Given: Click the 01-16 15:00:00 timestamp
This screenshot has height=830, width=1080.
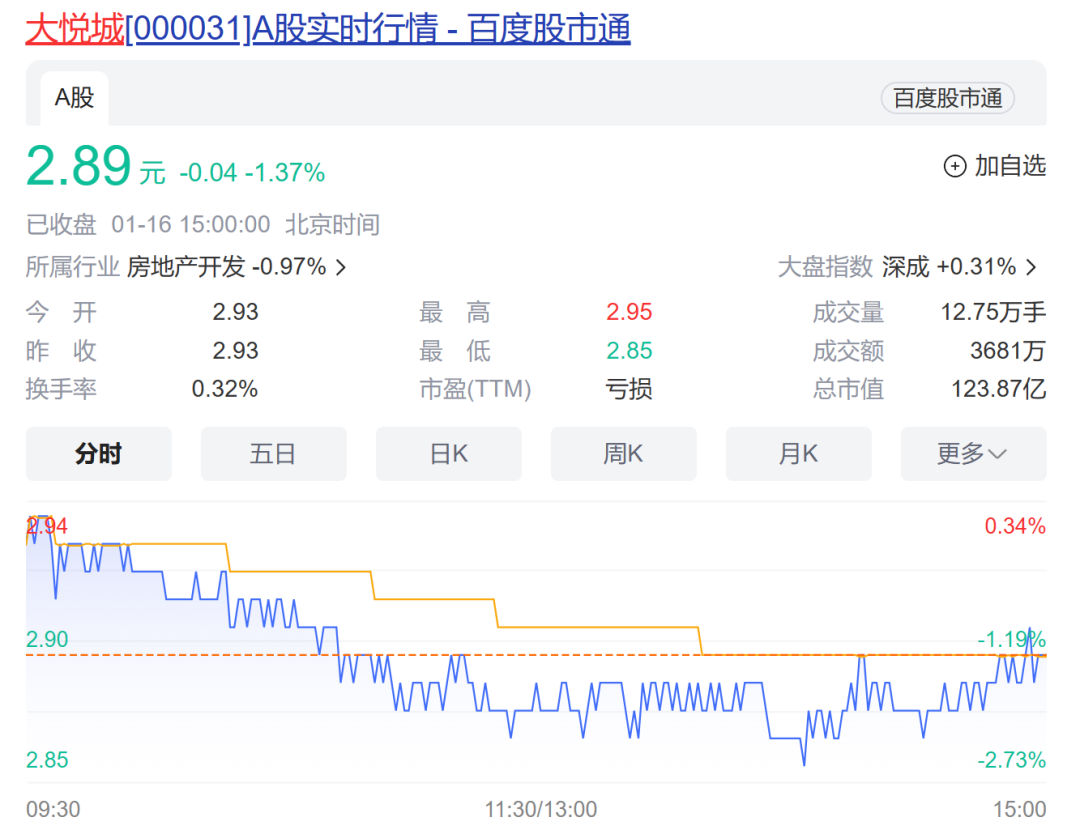Looking at the screenshot, I should (191, 225).
